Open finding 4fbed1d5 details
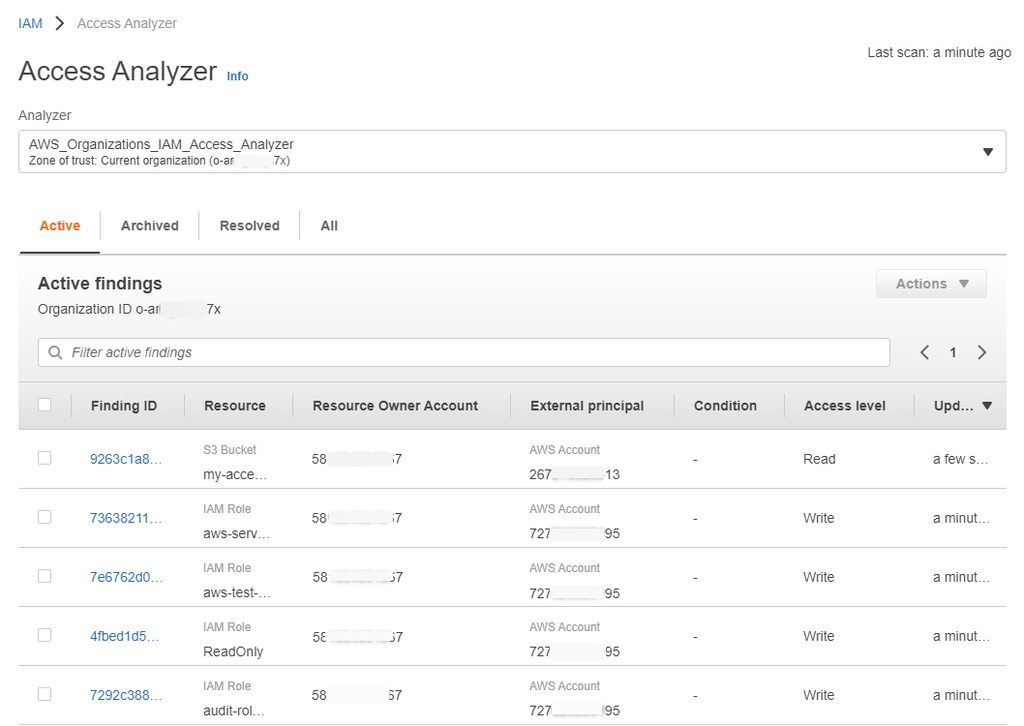Screen dimensions: 1024x726 (124, 636)
